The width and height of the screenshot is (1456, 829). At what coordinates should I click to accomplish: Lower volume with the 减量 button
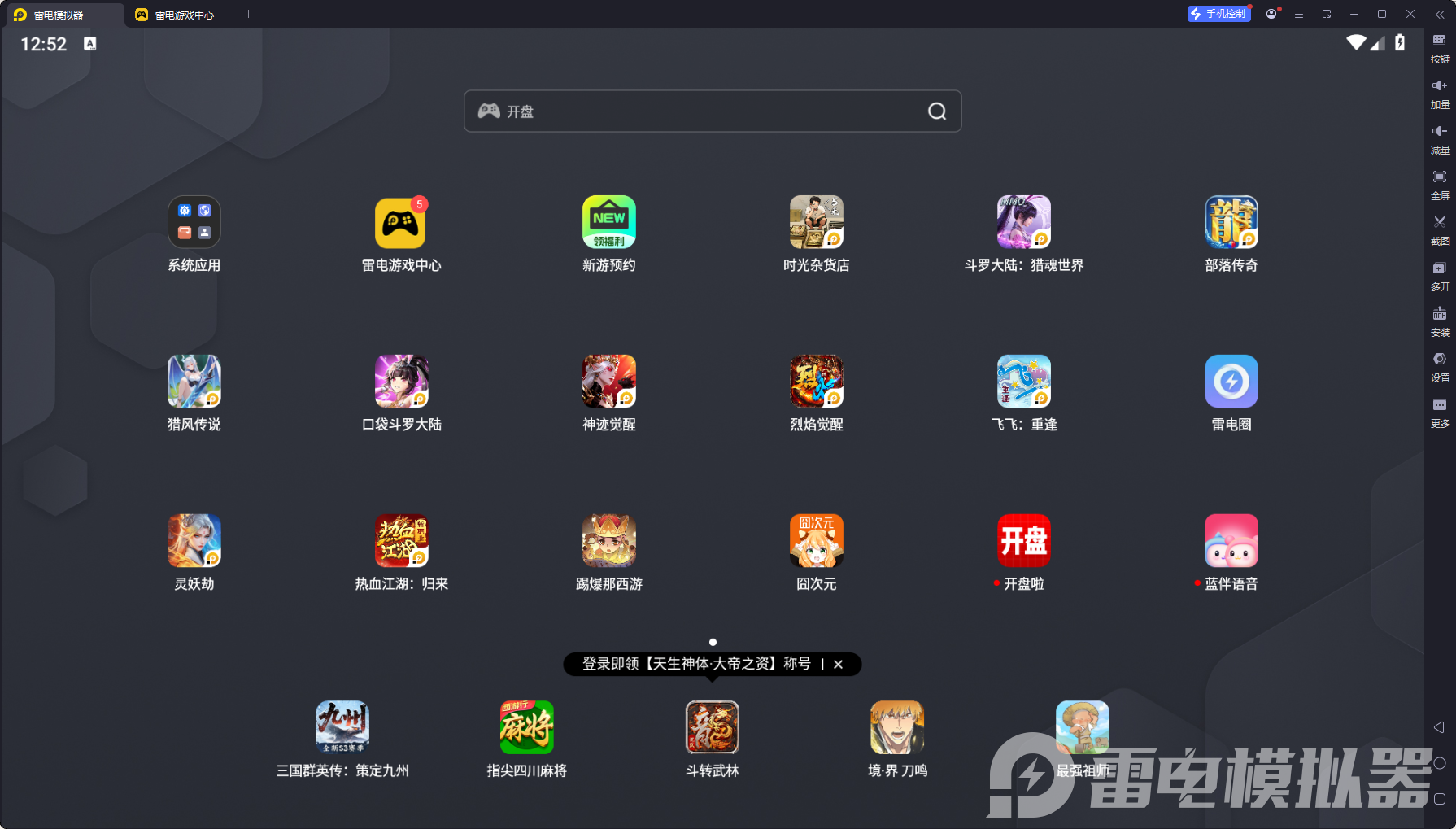point(1440,139)
